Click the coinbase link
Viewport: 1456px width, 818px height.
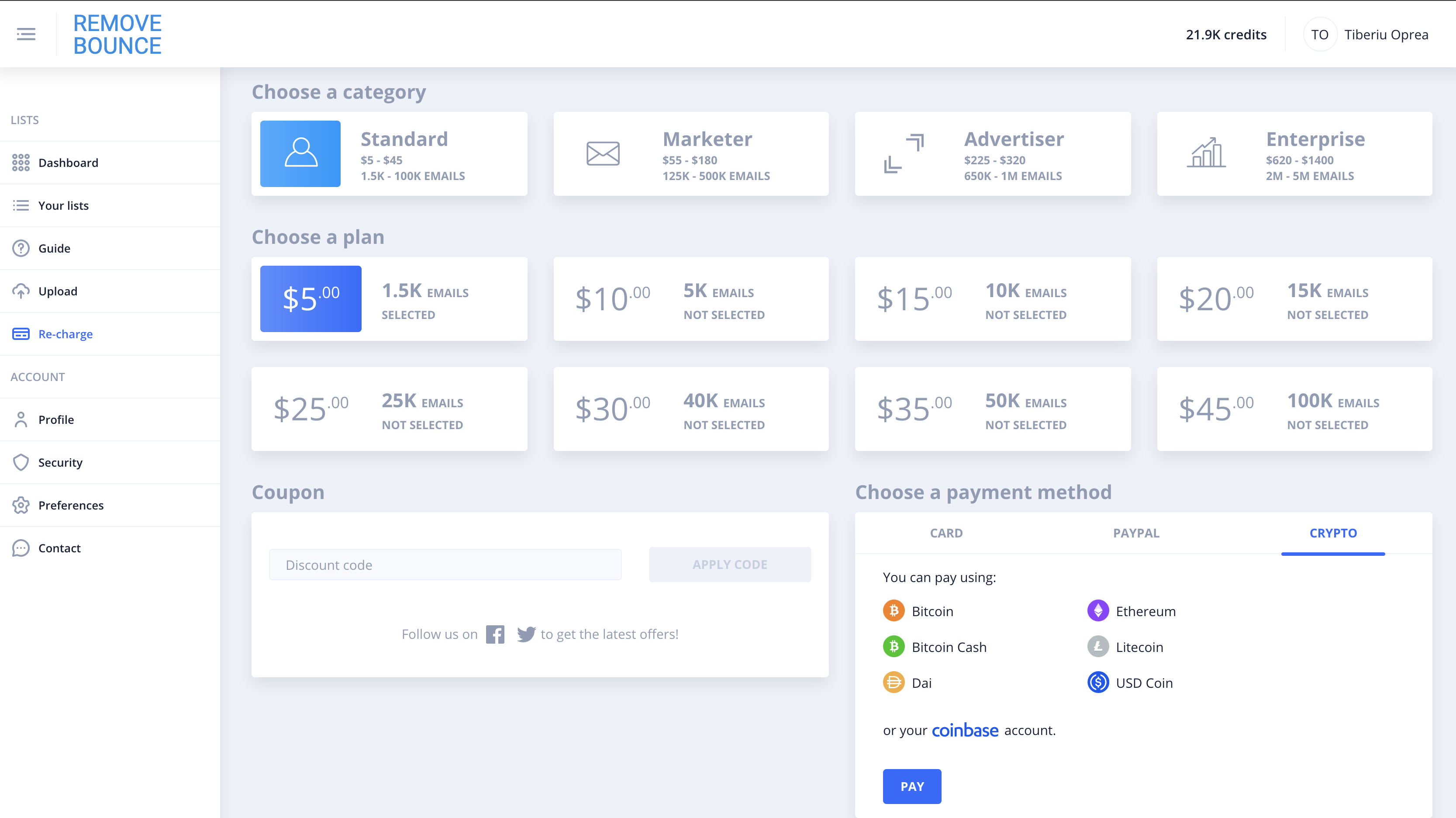[x=965, y=730]
